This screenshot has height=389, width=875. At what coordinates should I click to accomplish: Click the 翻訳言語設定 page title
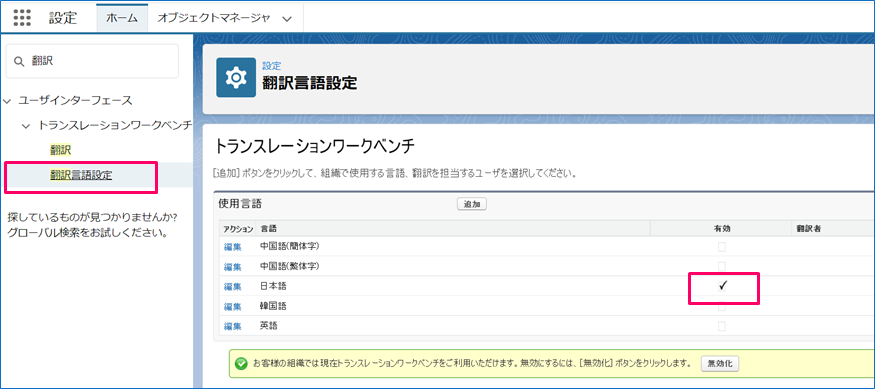click(310, 84)
